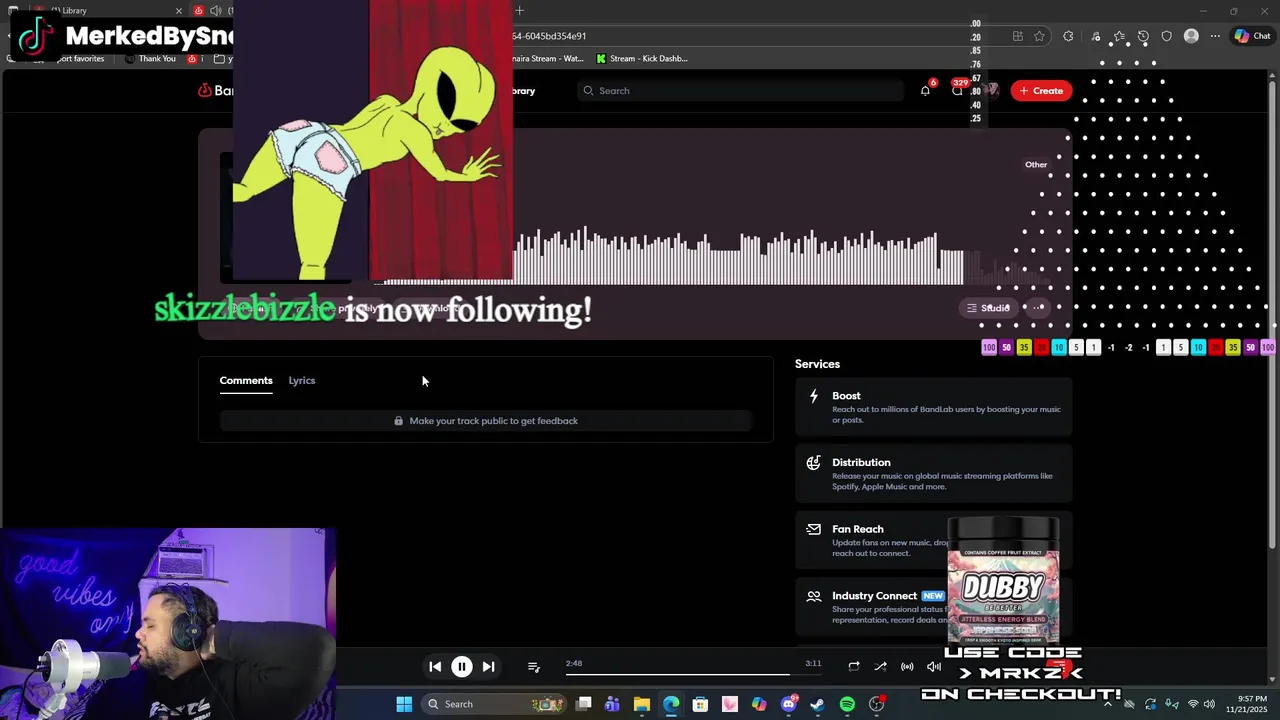Open Edge history icon
Viewport: 1280px width, 720px height.
tap(1143, 36)
